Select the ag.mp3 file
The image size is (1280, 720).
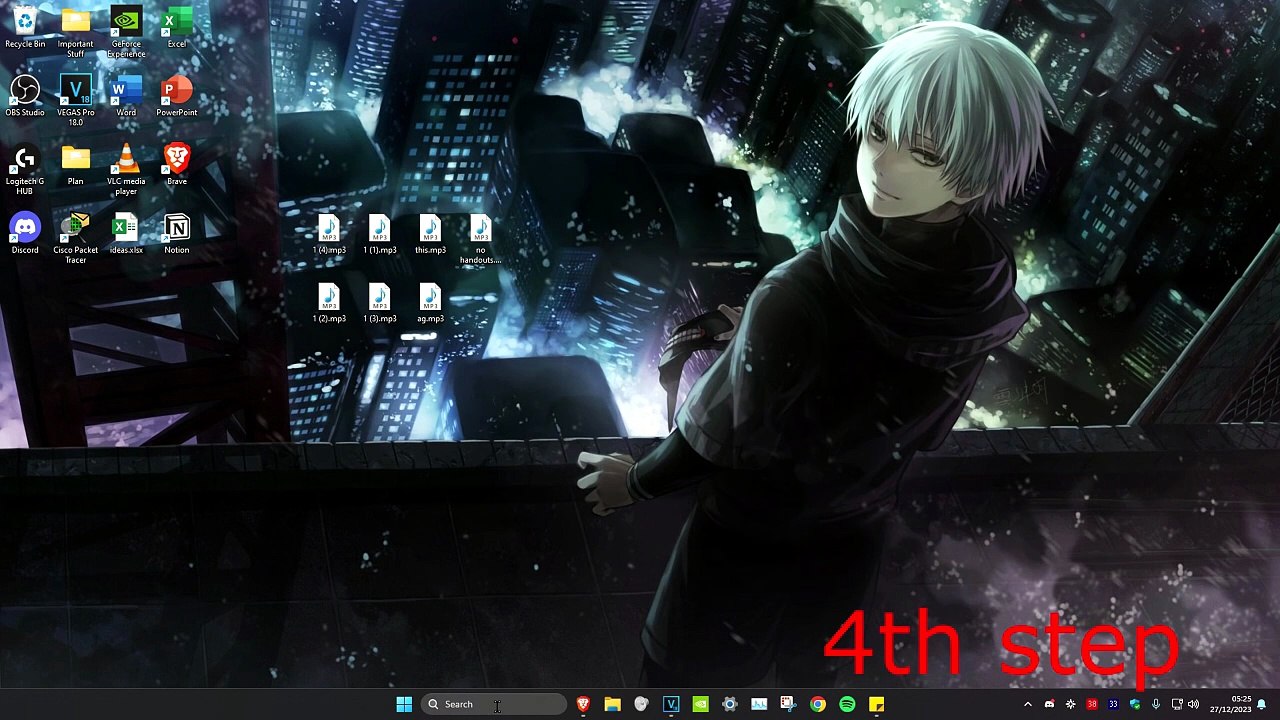pyautogui.click(x=430, y=303)
